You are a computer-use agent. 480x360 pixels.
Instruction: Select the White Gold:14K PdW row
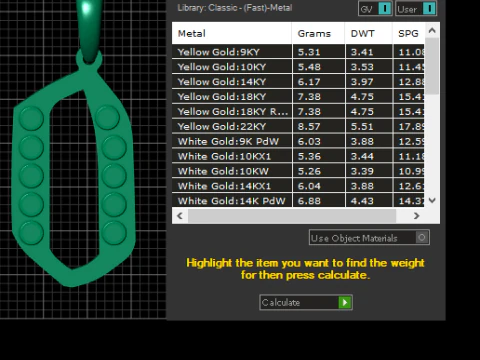[298, 201]
